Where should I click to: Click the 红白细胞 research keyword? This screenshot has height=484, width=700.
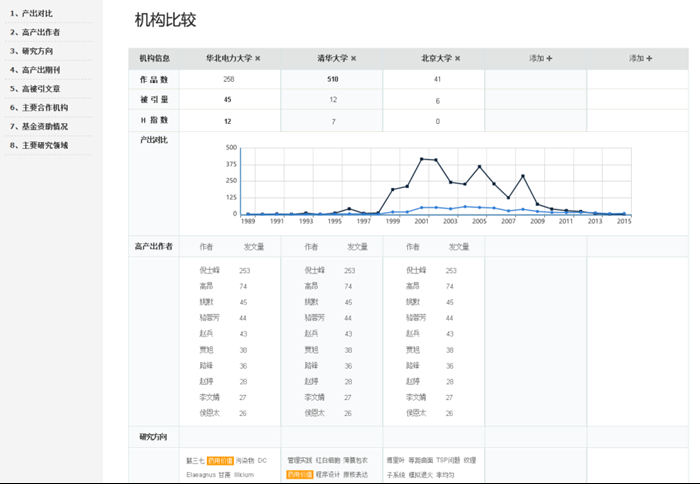tap(328, 460)
